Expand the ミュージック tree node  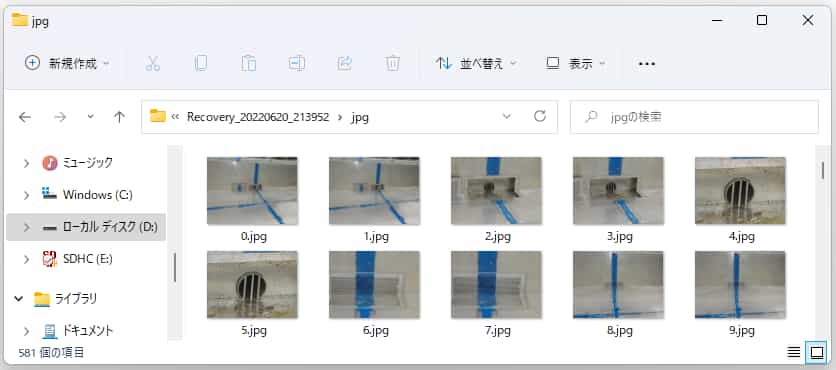point(26,163)
